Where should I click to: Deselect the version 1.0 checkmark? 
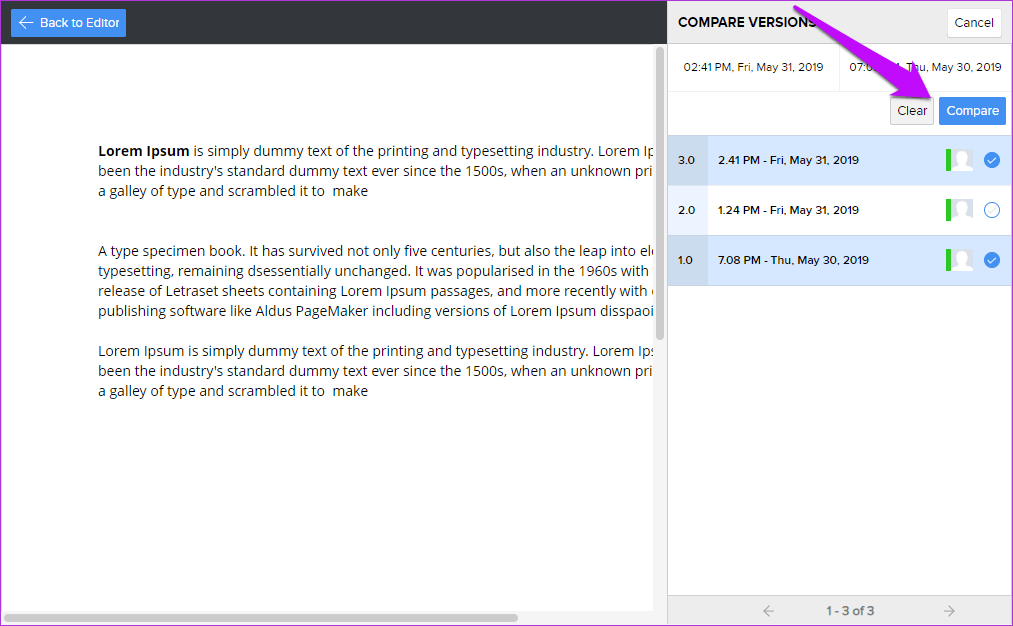pos(991,260)
